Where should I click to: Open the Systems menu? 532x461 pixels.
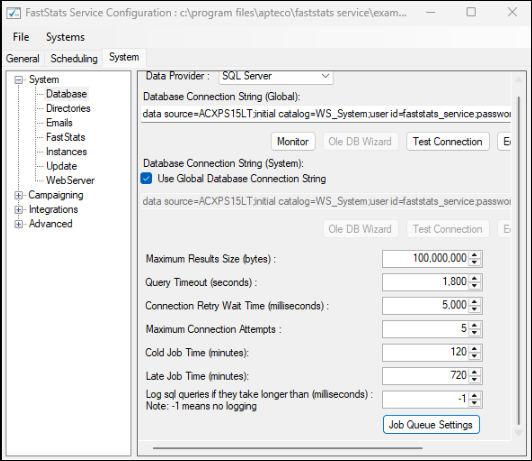click(x=65, y=37)
